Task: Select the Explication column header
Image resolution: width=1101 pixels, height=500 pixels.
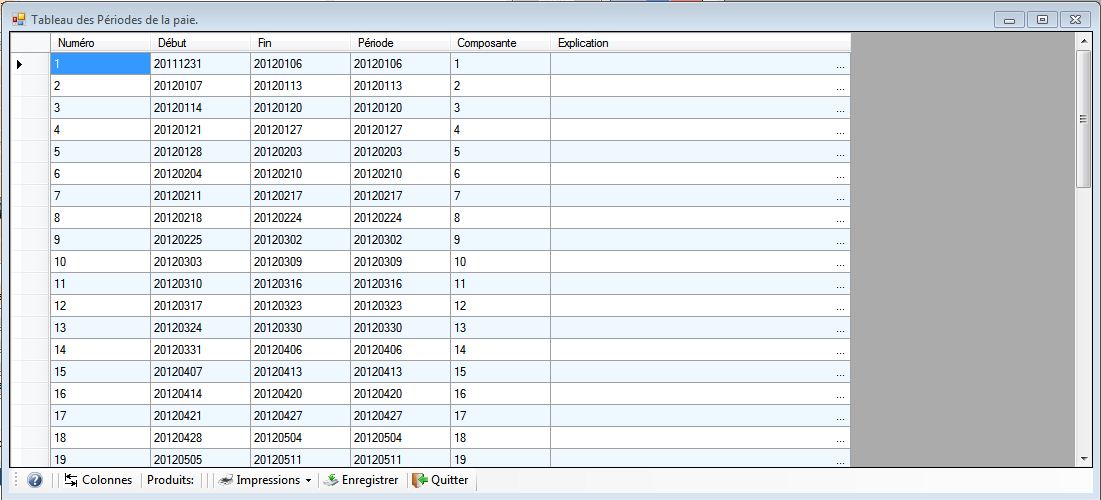Action: point(700,43)
